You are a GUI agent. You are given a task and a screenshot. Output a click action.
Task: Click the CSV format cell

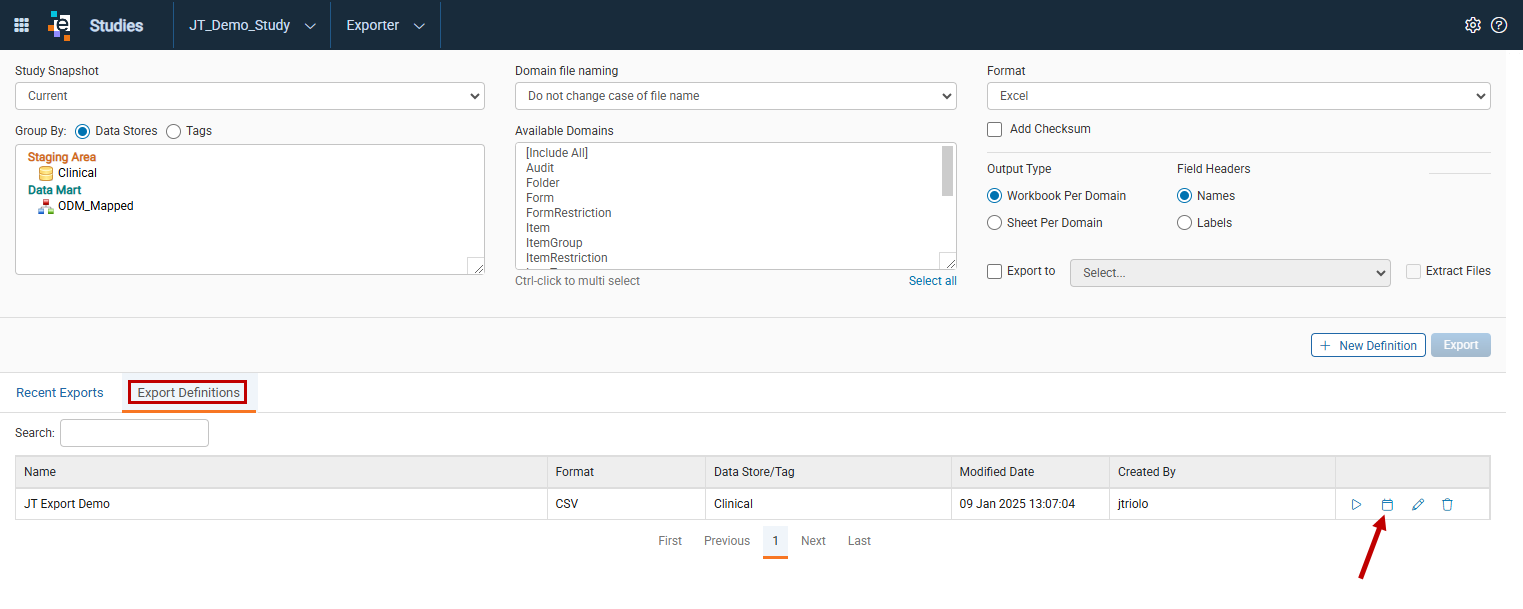click(626, 504)
